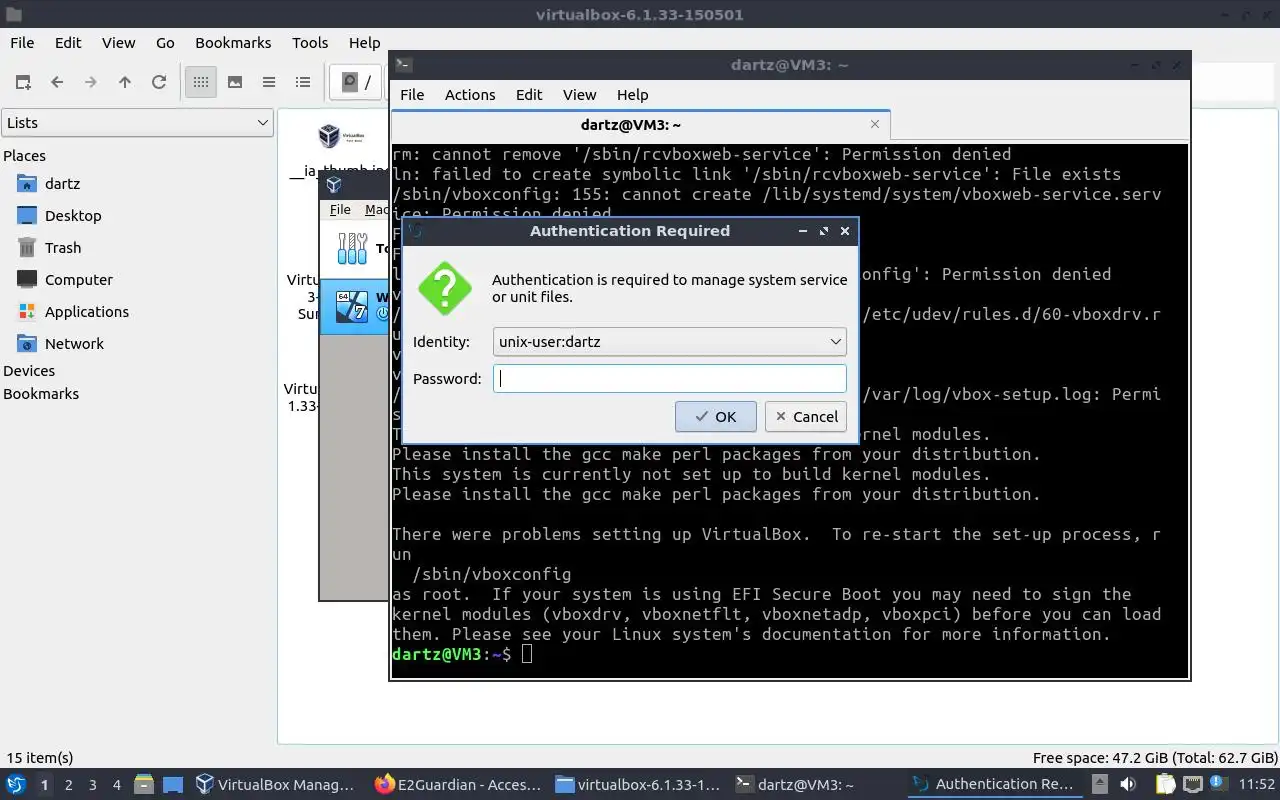Viewport: 1280px width, 800px height.
Task: Switch to thumbnail view
Action: pyautogui.click(x=235, y=82)
